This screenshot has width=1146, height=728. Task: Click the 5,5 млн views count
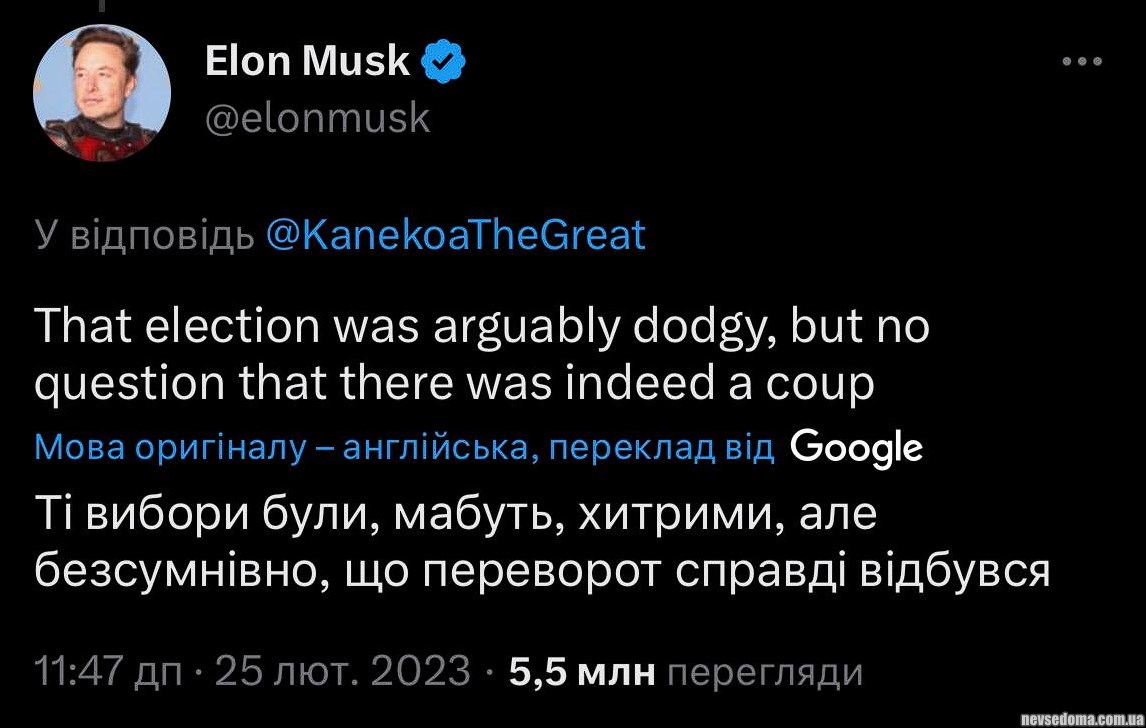click(582, 671)
